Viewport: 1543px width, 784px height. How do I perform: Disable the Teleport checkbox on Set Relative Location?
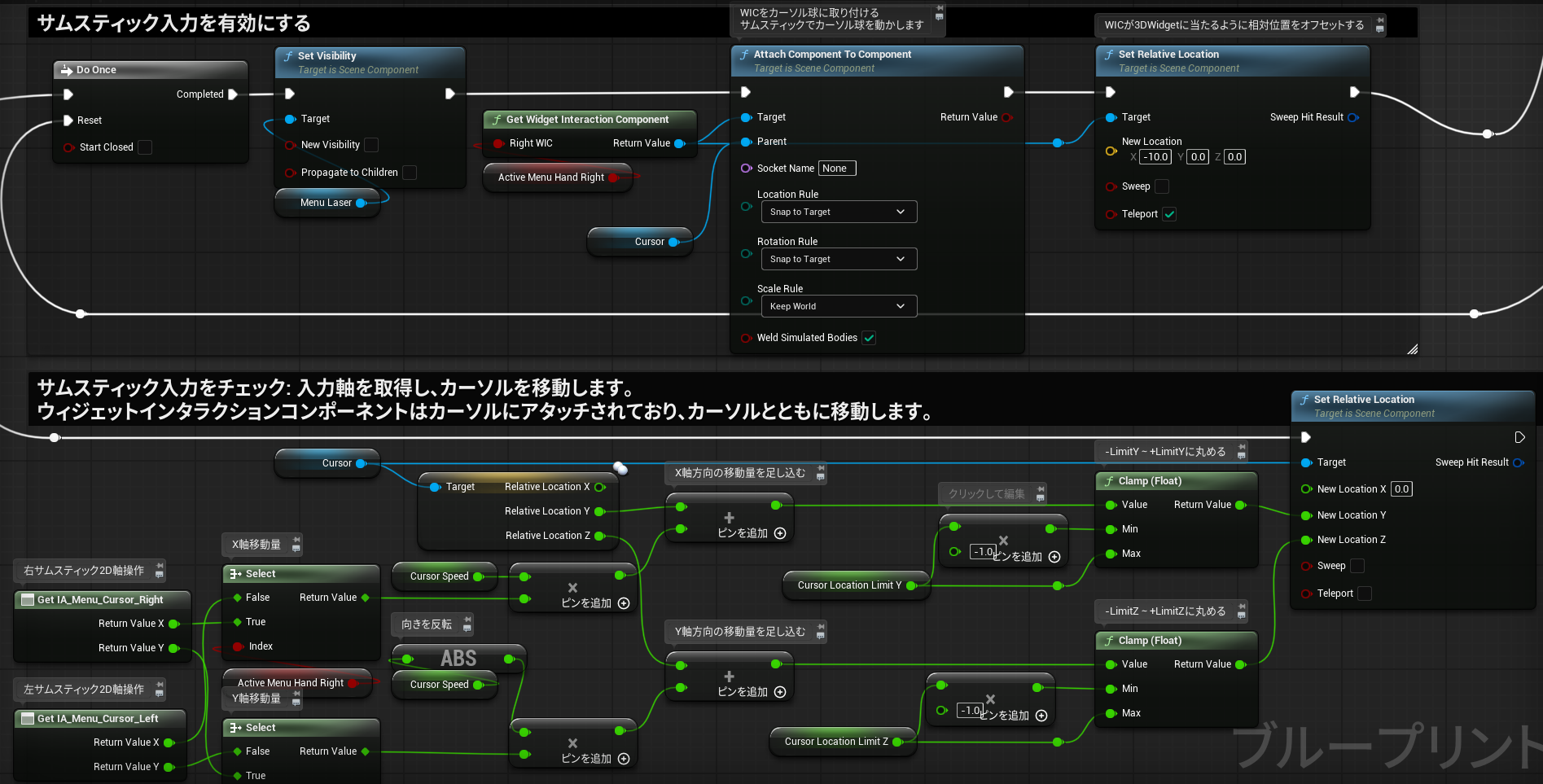pos(1170,214)
